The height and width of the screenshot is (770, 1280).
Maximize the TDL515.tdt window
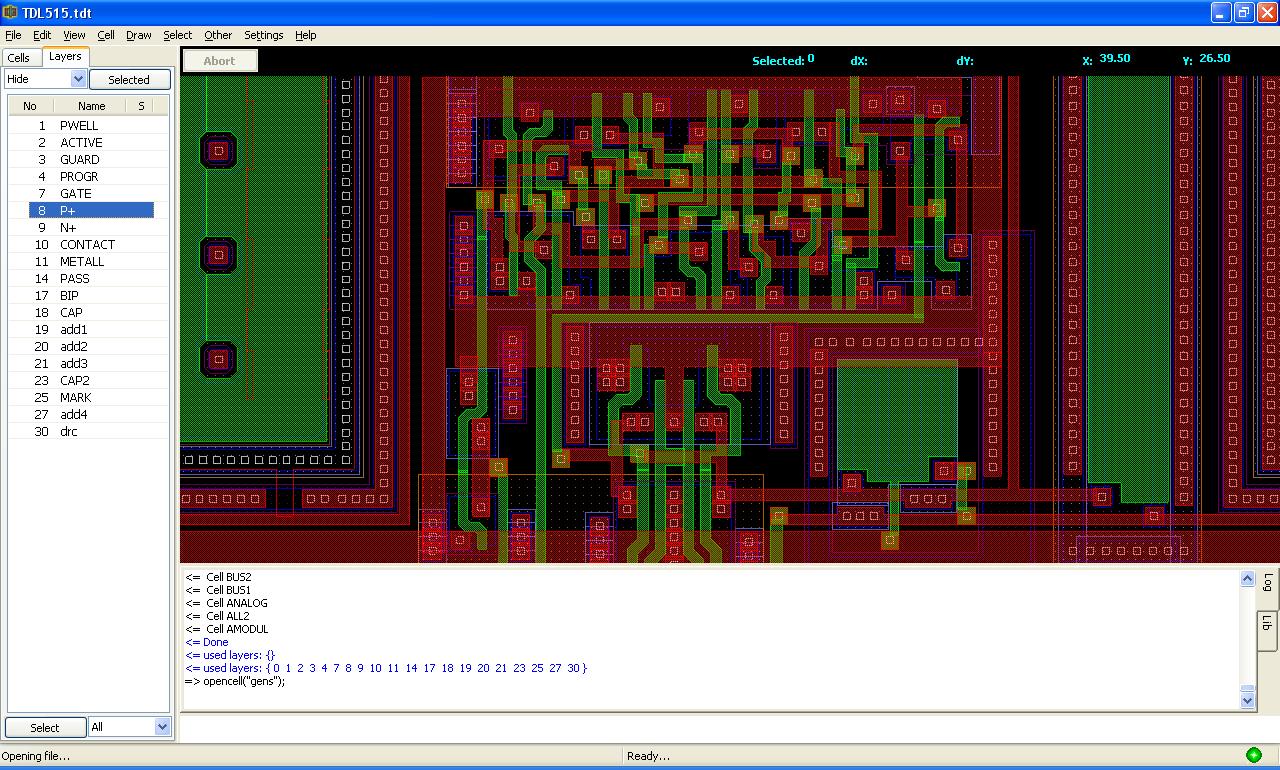1244,12
